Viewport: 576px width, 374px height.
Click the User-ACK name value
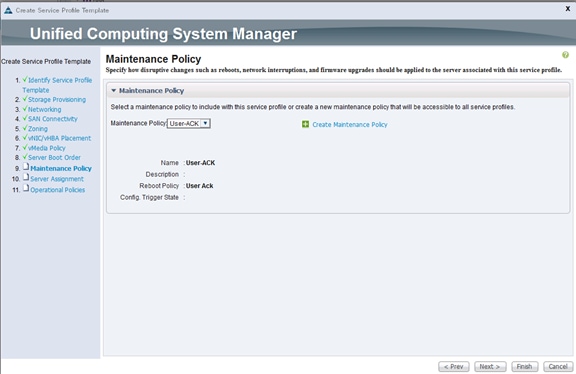click(x=201, y=163)
